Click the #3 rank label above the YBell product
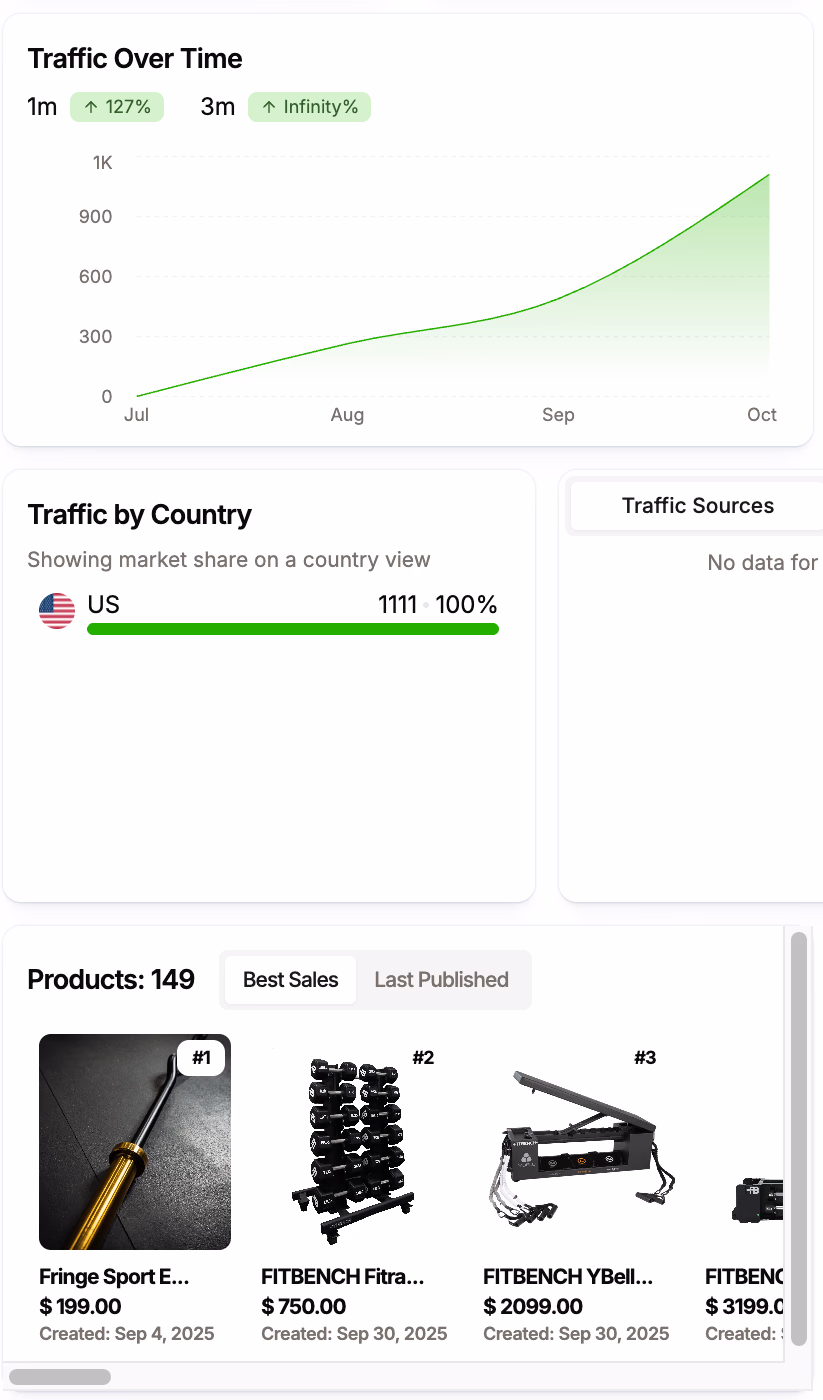The width and height of the screenshot is (823, 1400). click(x=645, y=1057)
